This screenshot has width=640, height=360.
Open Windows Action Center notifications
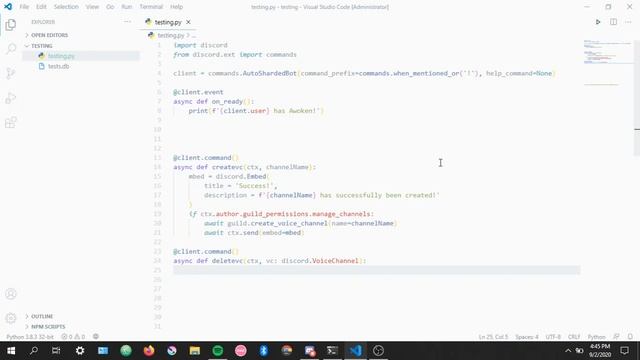coord(624,351)
